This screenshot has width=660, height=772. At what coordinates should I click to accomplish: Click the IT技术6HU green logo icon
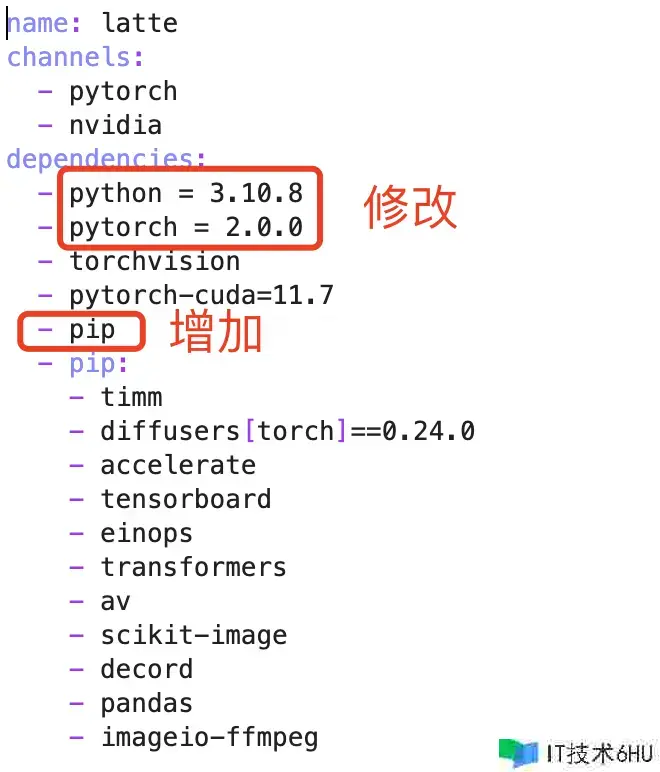pos(521,752)
